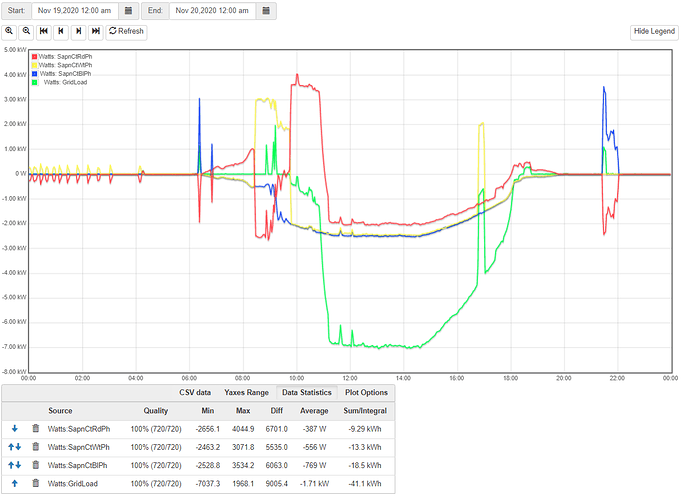Select the Watts:SapnCtRdPh source name
The height and width of the screenshot is (500, 681).
pyautogui.click(x=79, y=429)
